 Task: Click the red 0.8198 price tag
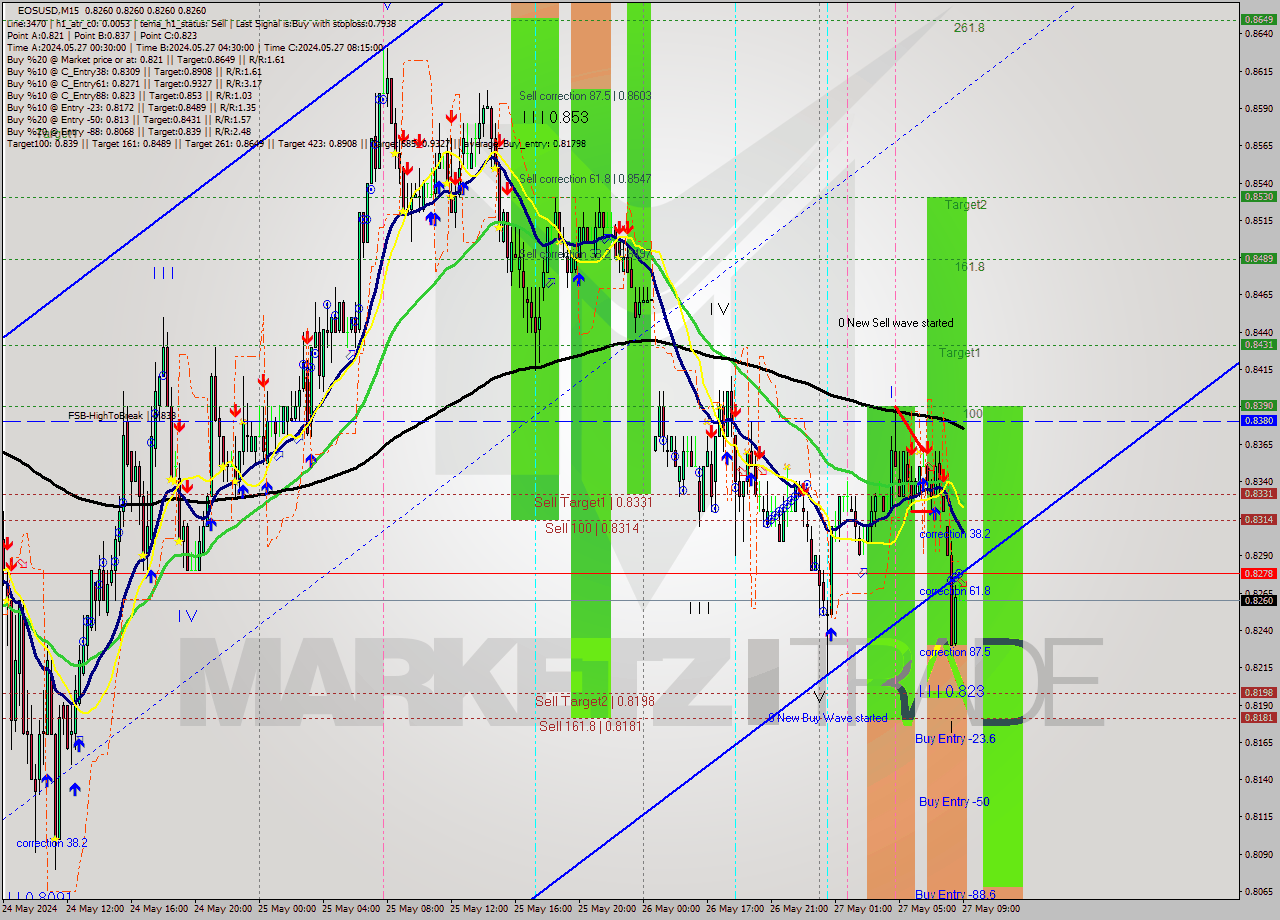pos(1257,692)
